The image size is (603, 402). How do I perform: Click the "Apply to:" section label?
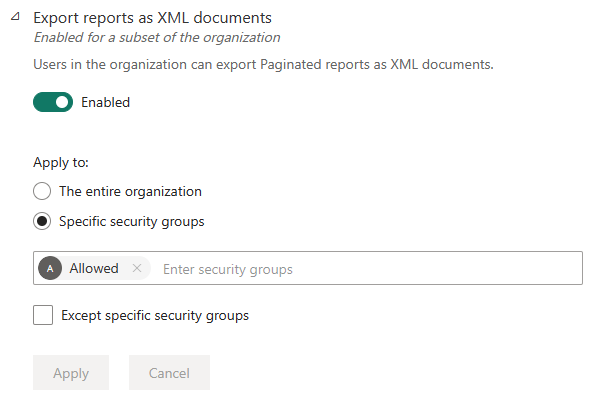pos(60,161)
